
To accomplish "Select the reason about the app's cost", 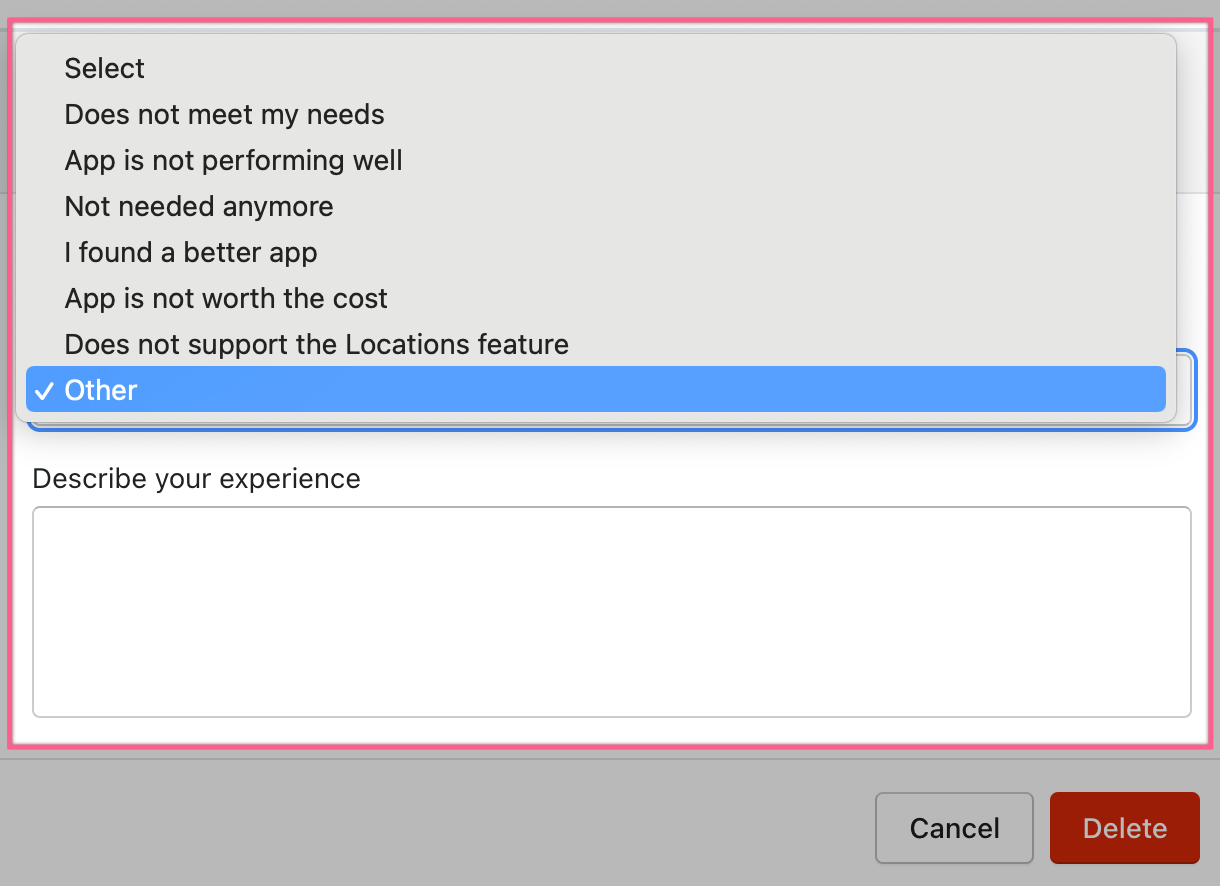I will 226,299.
